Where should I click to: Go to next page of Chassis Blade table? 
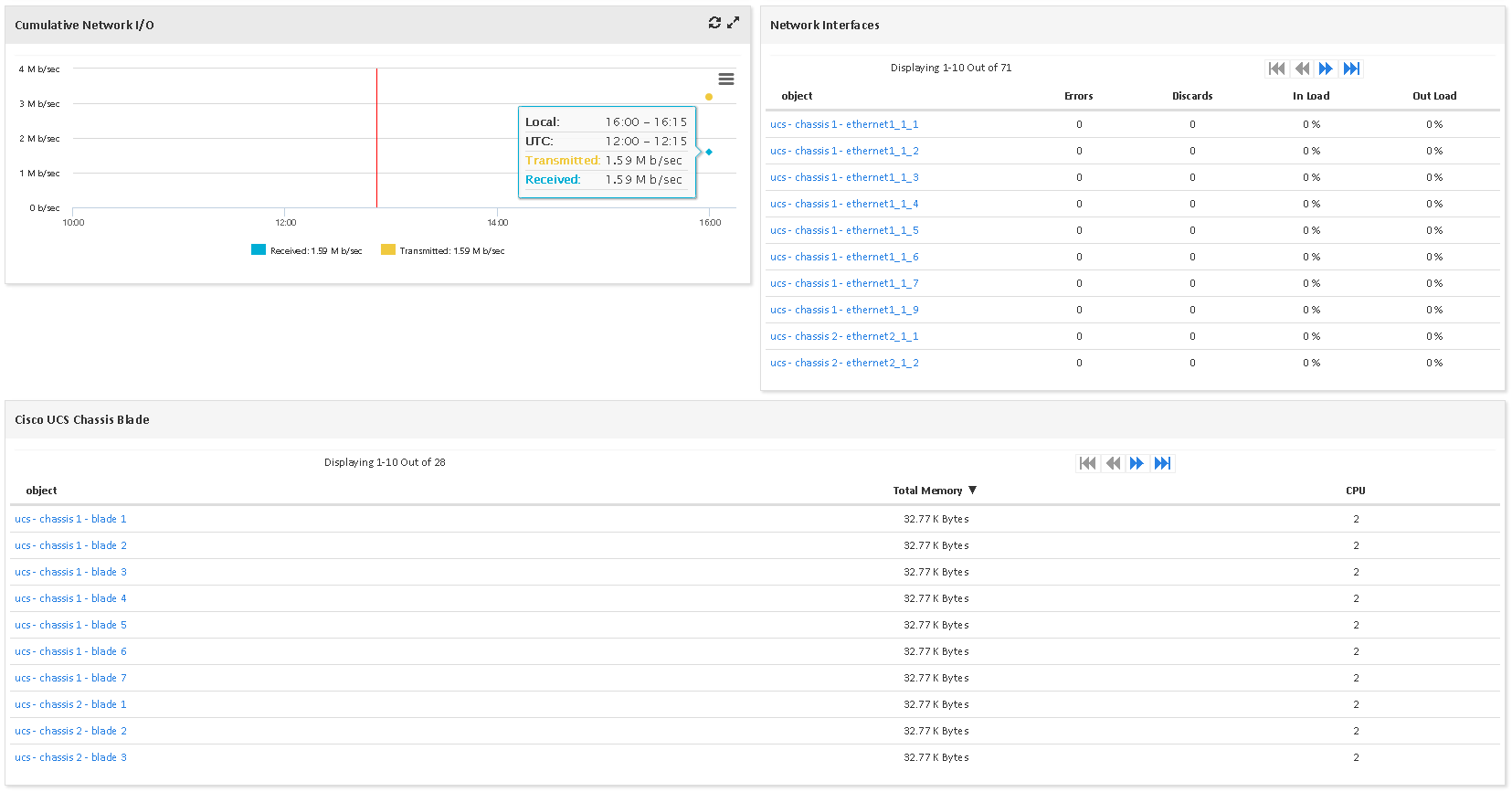1137,463
